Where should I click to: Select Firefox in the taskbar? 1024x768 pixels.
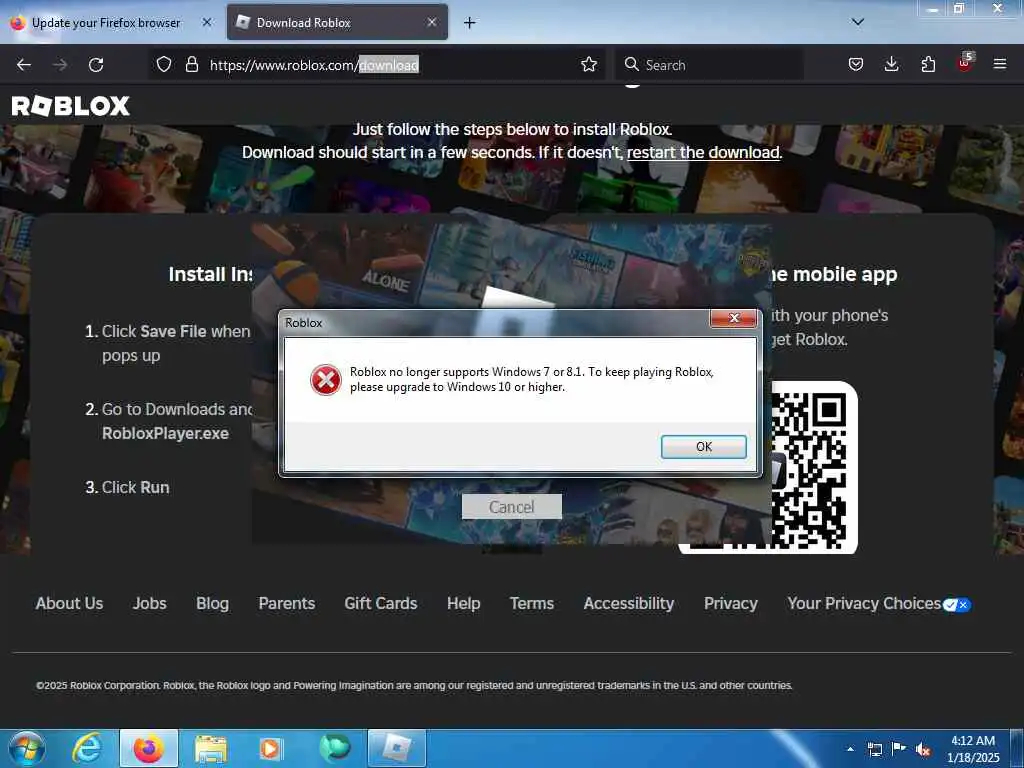149,748
